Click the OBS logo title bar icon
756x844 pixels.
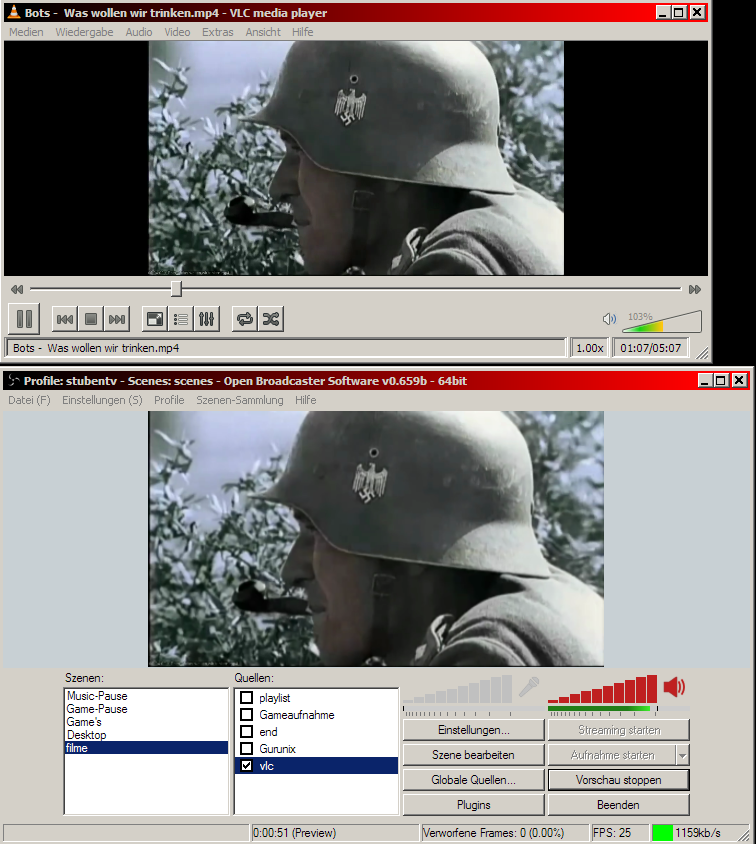point(13,381)
